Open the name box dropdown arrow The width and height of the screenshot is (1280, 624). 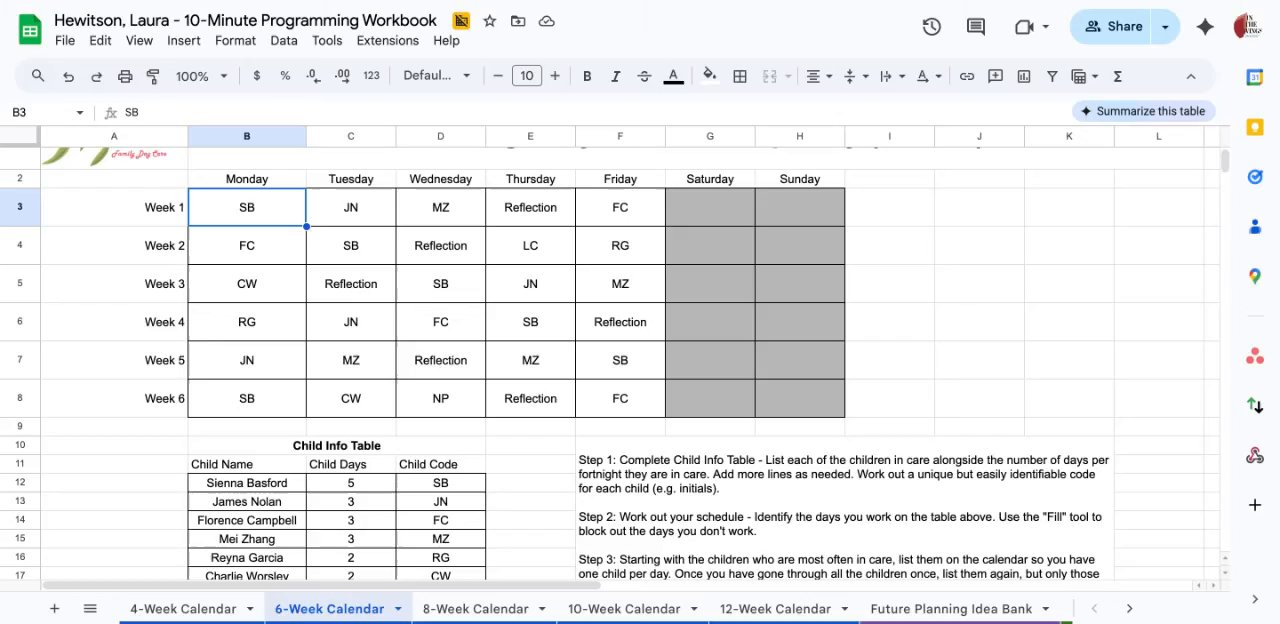80,113
